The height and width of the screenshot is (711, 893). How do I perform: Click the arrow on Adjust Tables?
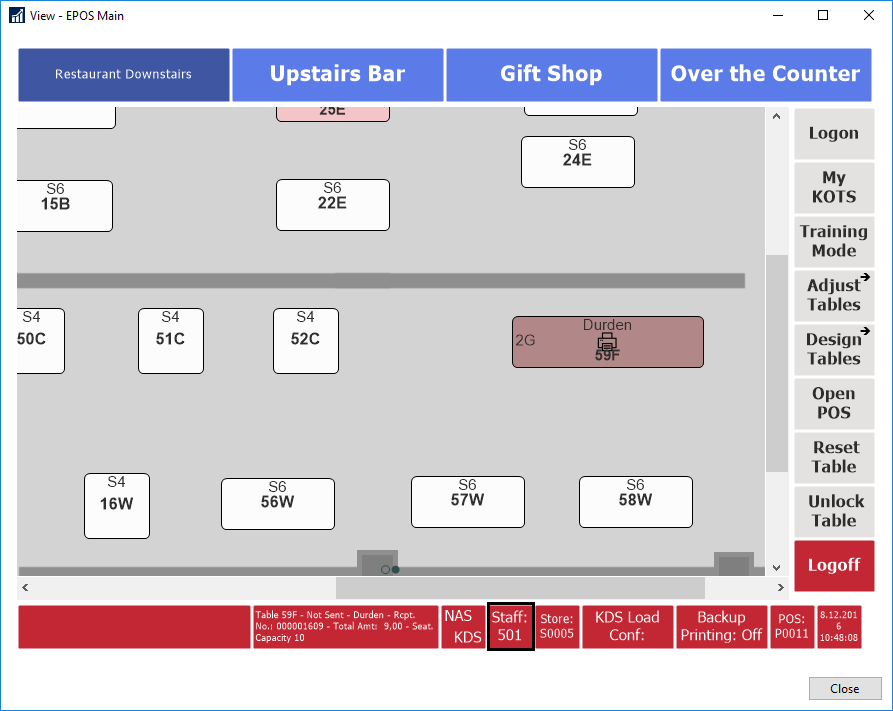point(865,277)
